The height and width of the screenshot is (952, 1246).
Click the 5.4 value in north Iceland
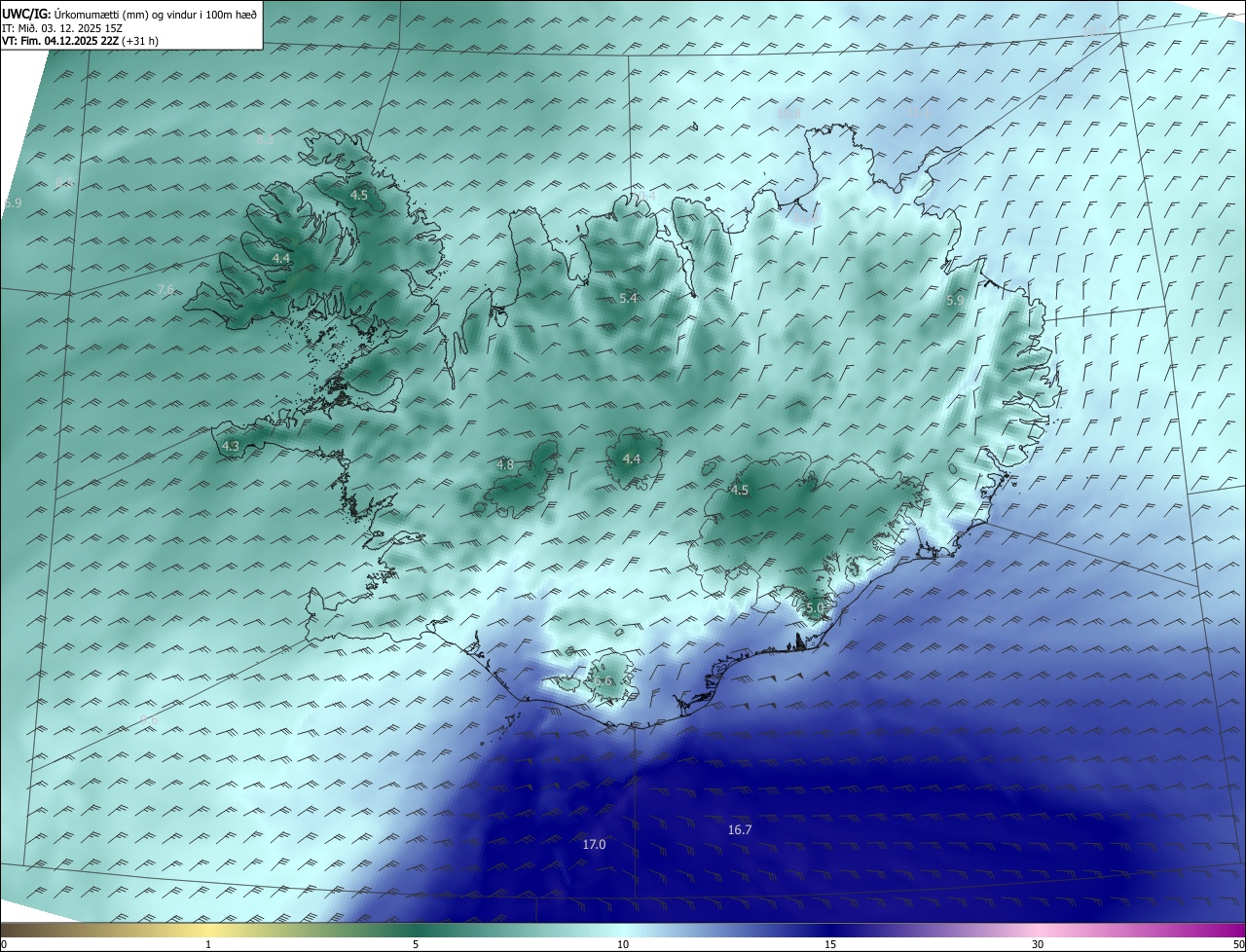628,298
